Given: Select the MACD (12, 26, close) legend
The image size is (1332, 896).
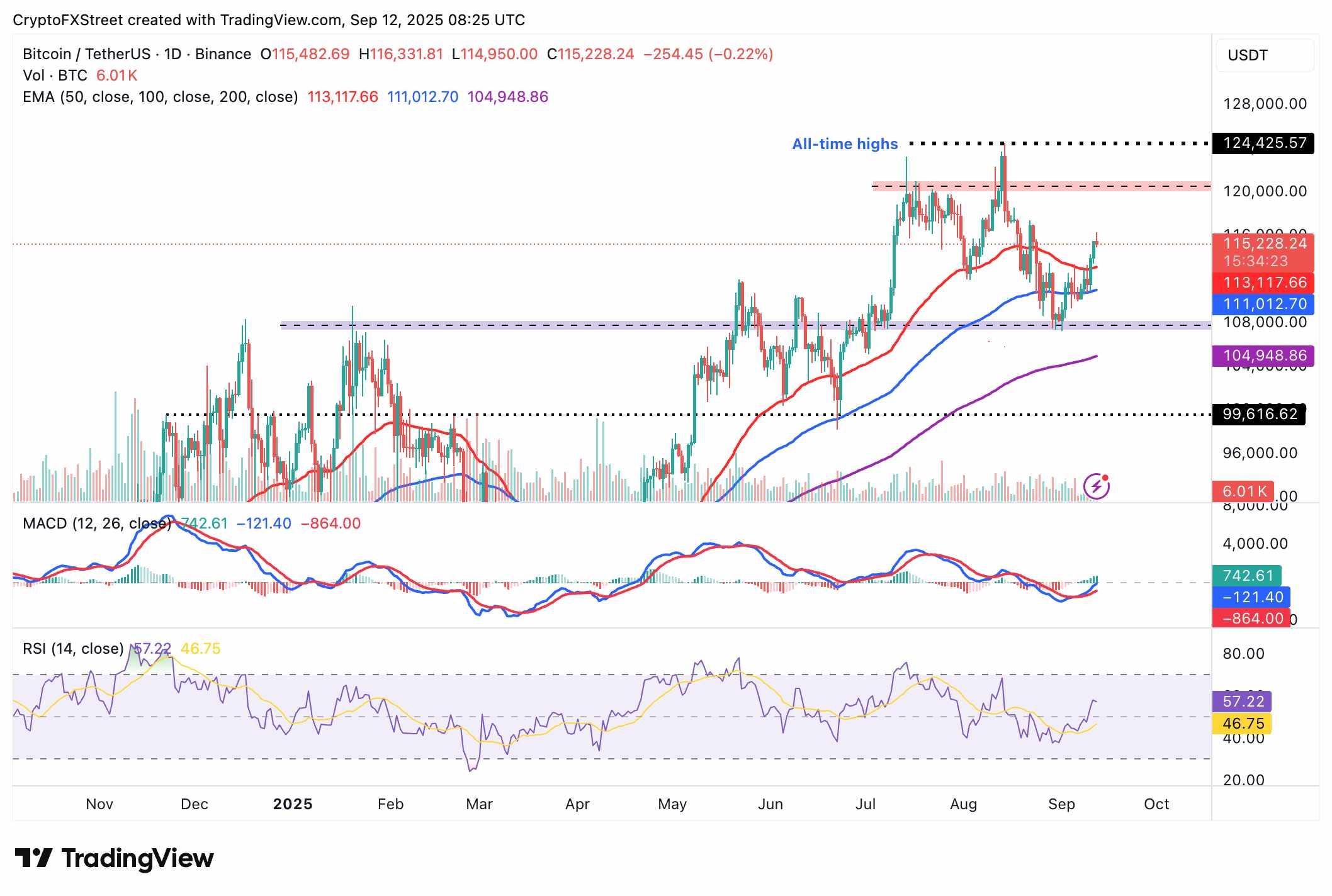Looking at the screenshot, I should [96, 524].
